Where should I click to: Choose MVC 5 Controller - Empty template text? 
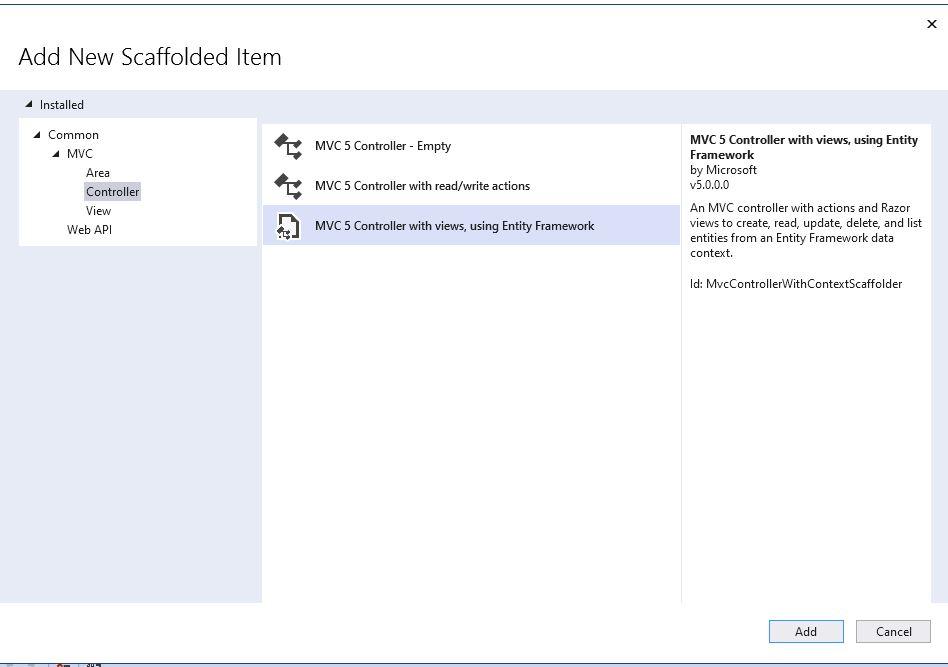tap(383, 146)
